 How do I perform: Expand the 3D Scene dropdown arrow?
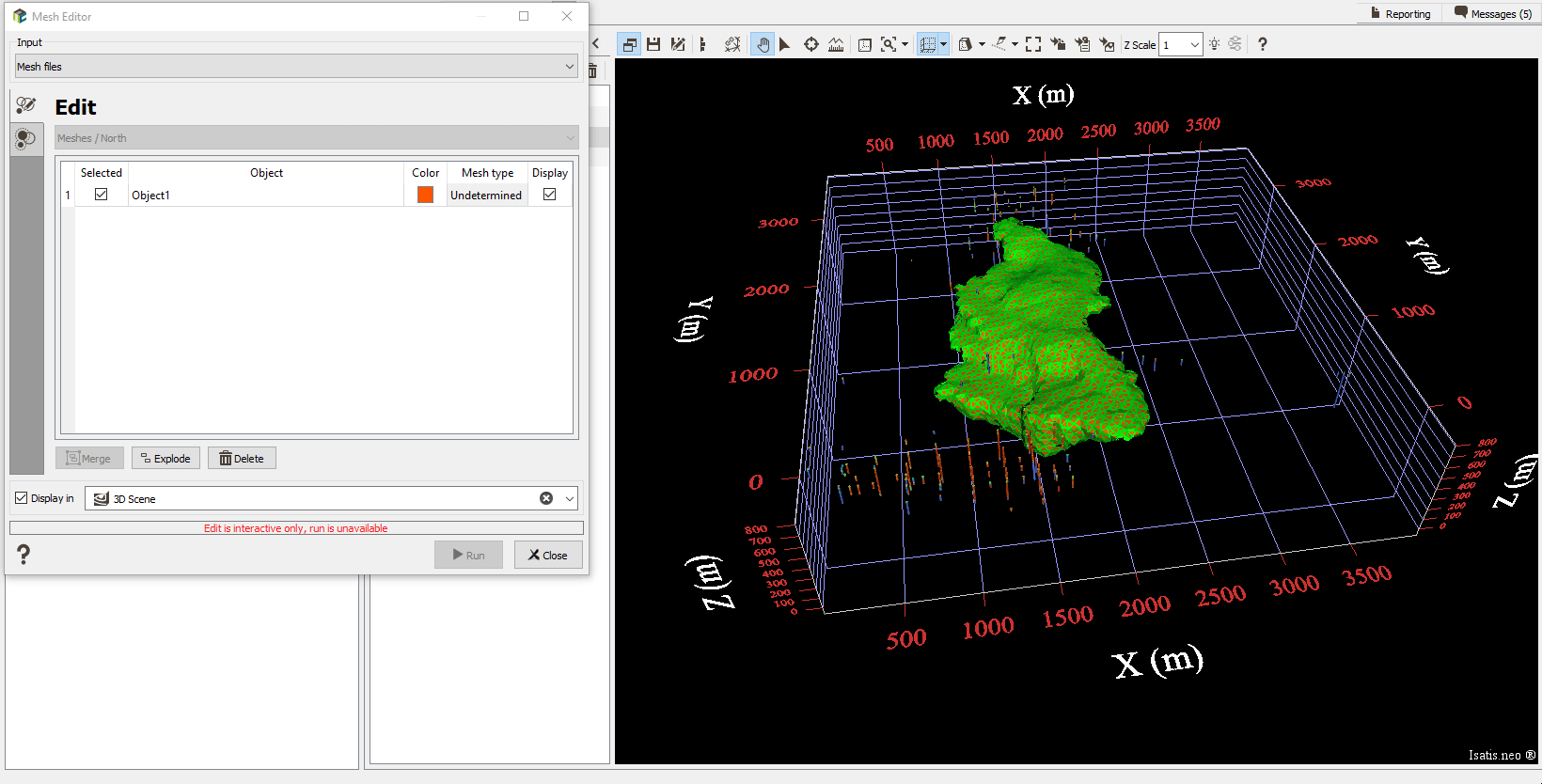click(569, 499)
